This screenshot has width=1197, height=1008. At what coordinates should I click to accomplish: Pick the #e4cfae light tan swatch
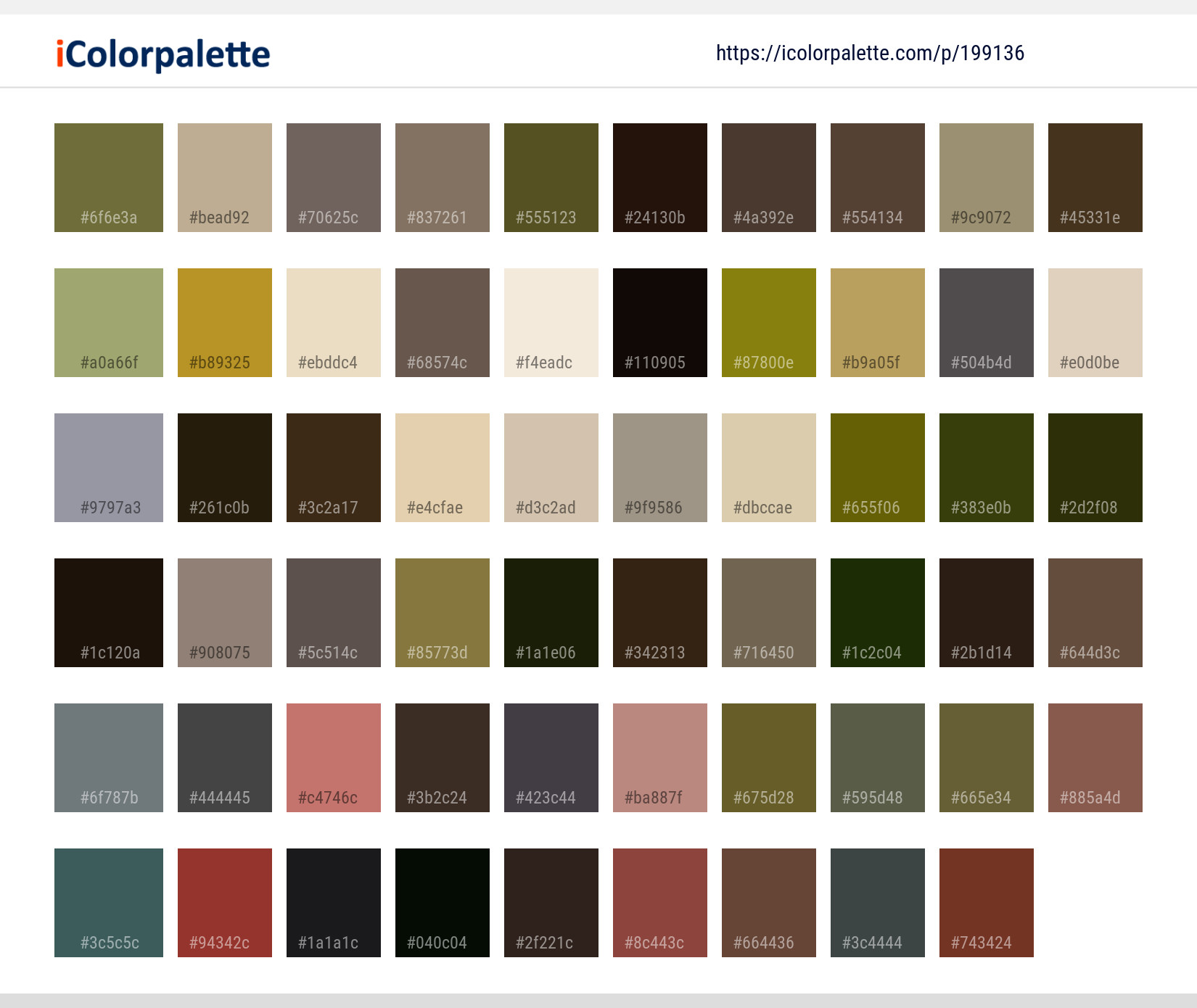tap(443, 468)
